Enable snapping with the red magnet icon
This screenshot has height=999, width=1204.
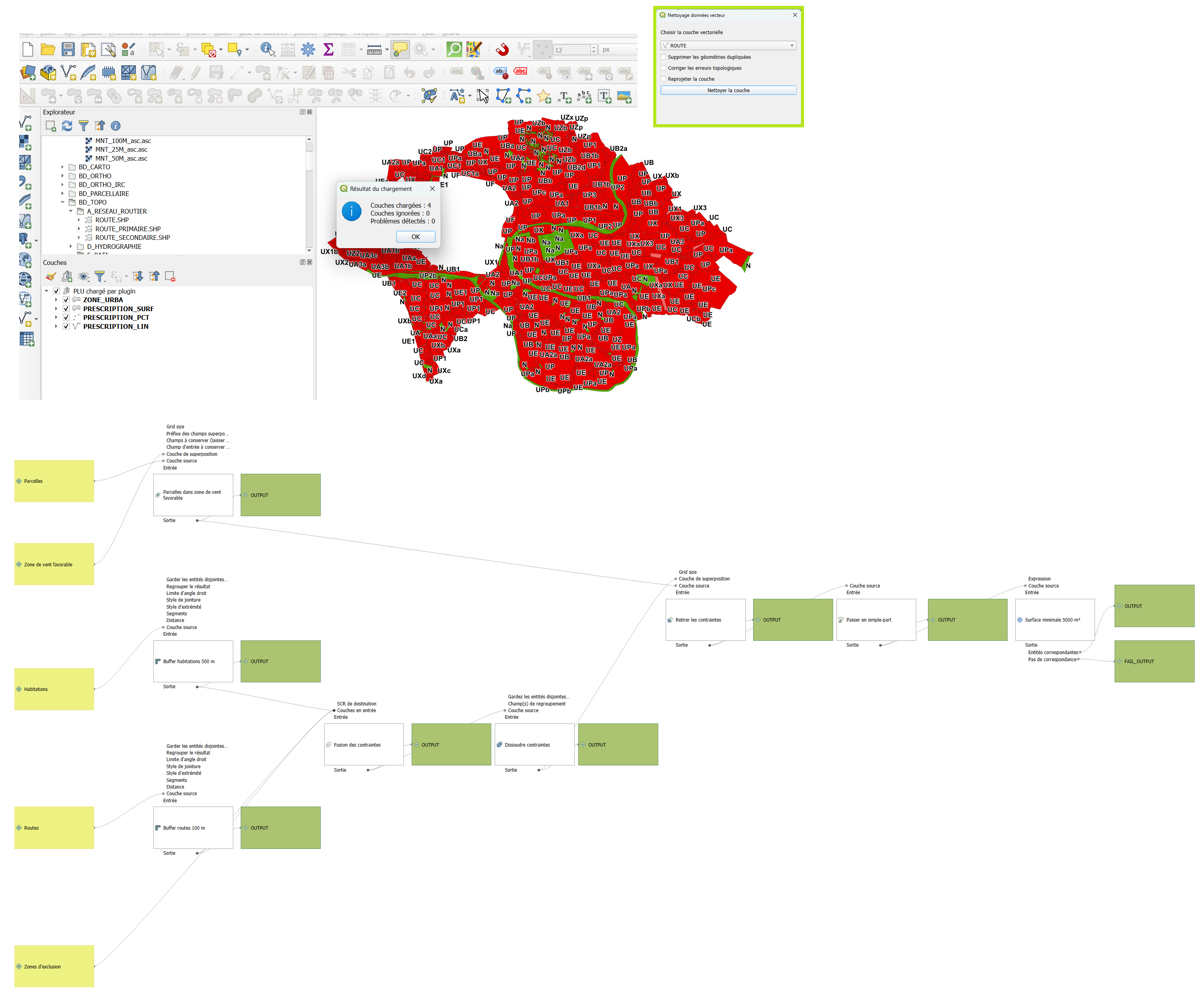[502, 50]
